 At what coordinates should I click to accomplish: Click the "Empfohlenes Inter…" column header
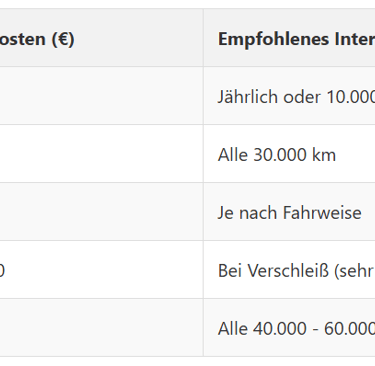click(289, 38)
